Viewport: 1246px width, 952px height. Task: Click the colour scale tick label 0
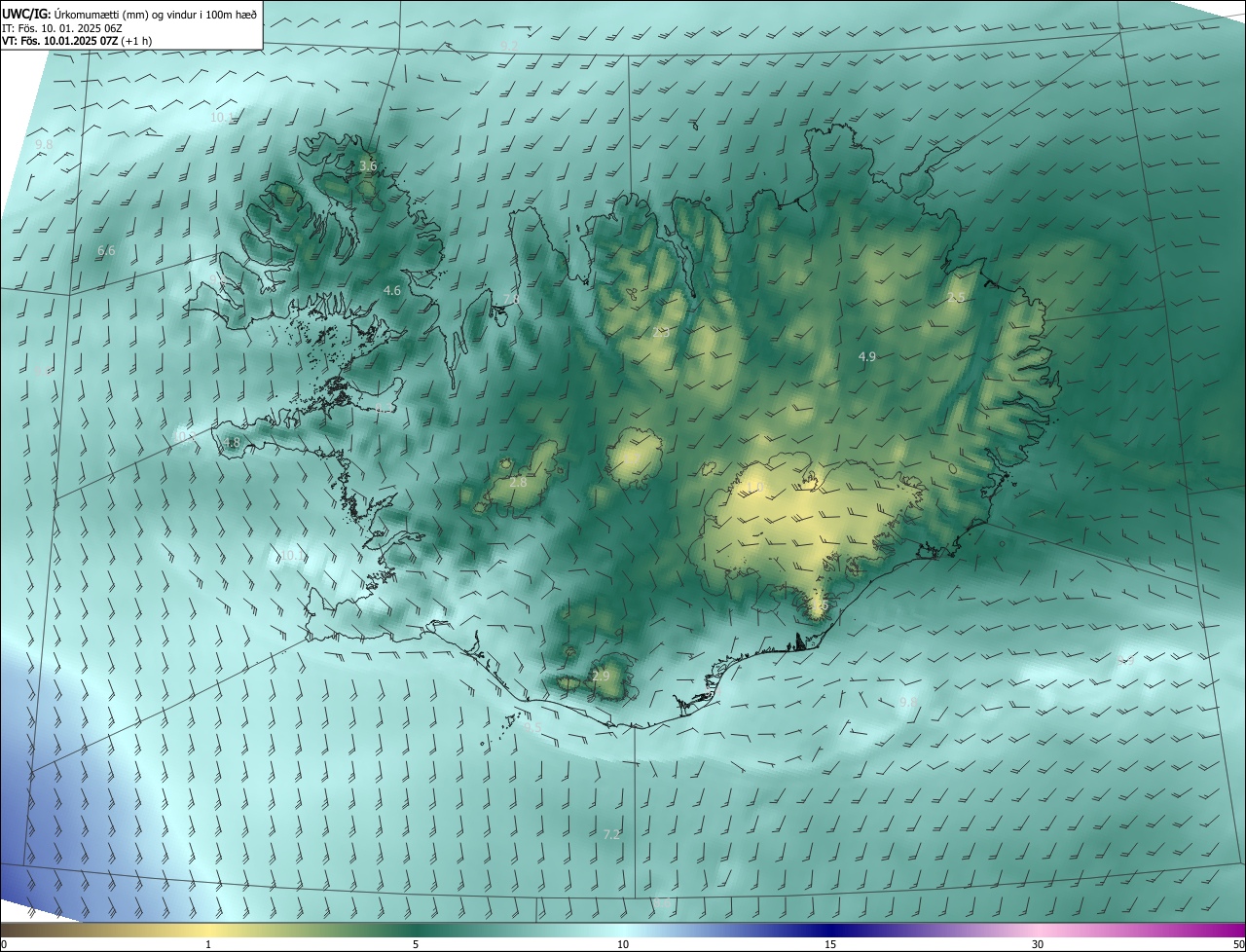click(x=4, y=945)
